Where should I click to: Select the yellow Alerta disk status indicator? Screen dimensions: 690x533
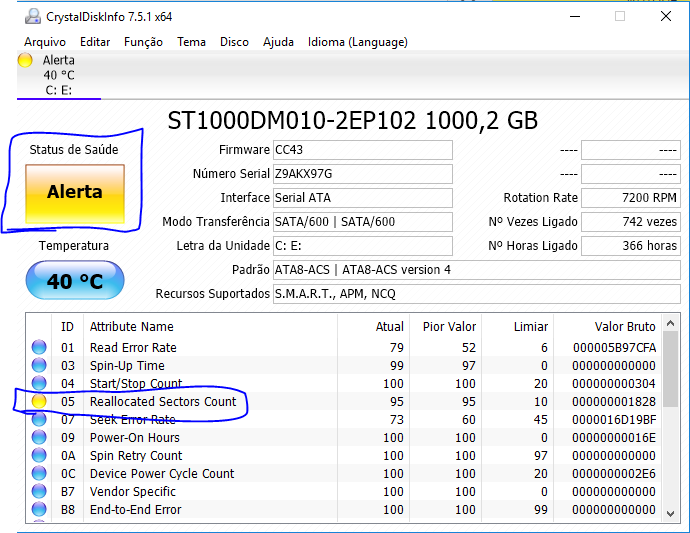25,60
